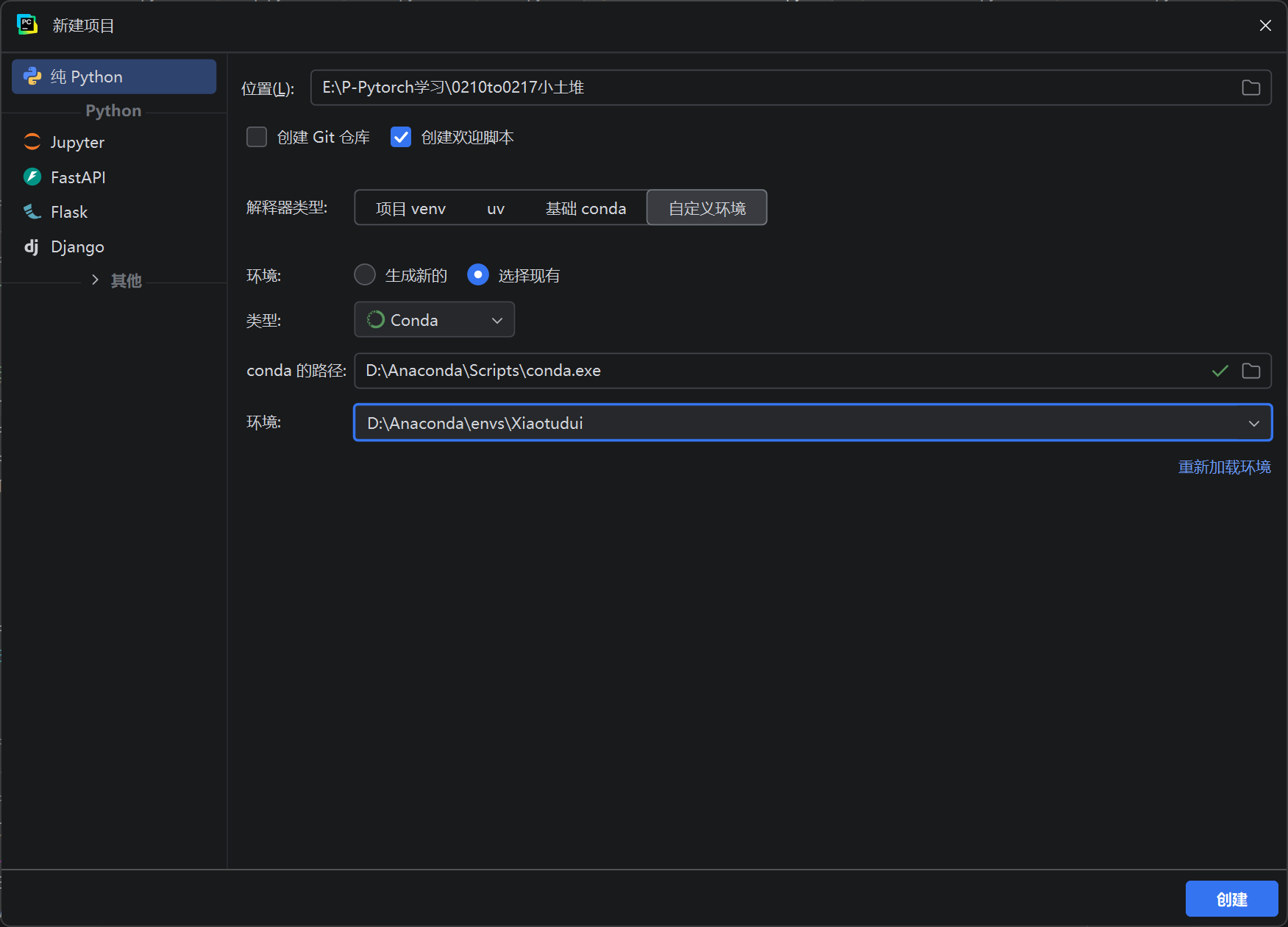
Task: Select the 生成新的 radio button
Action: tap(365, 275)
